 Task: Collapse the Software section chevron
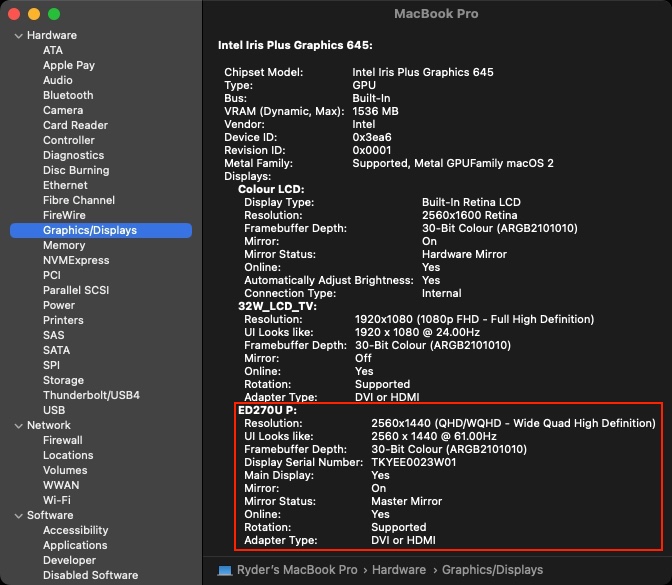[x=18, y=516]
